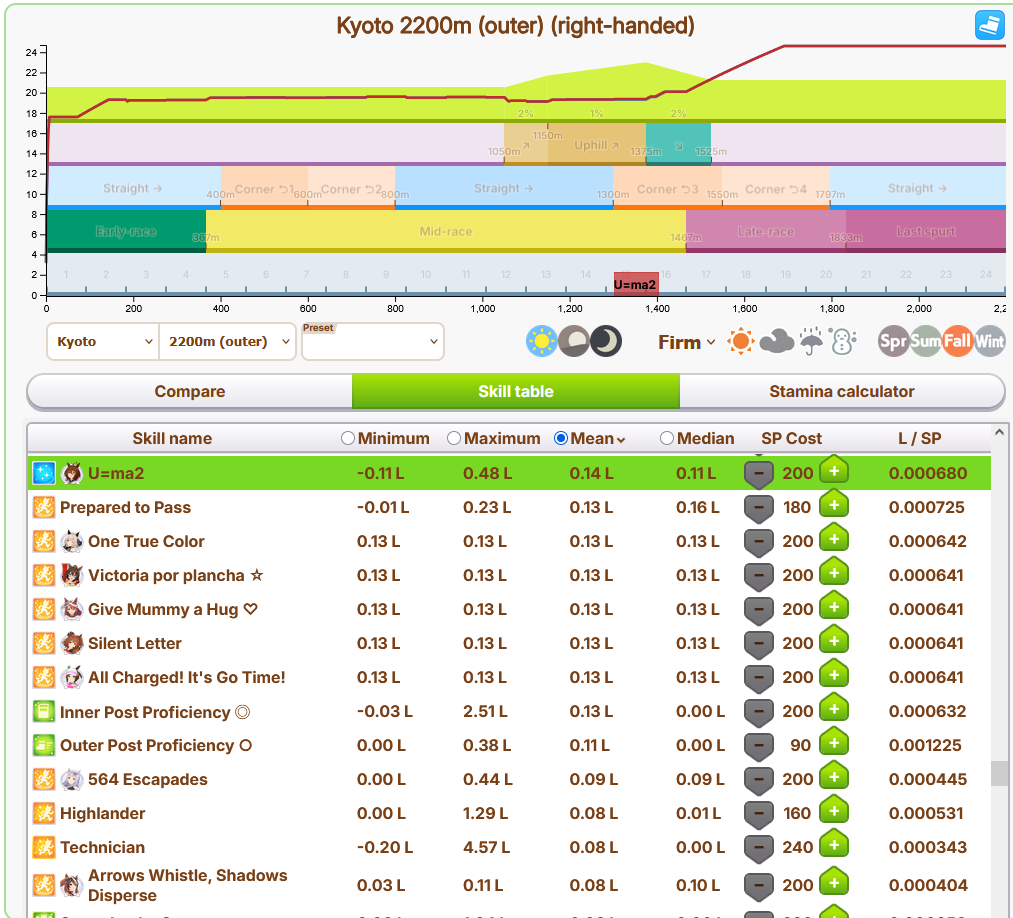Select the sunny daytime icon
This screenshot has width=1013, height=918.
click(x=541, y=341)
